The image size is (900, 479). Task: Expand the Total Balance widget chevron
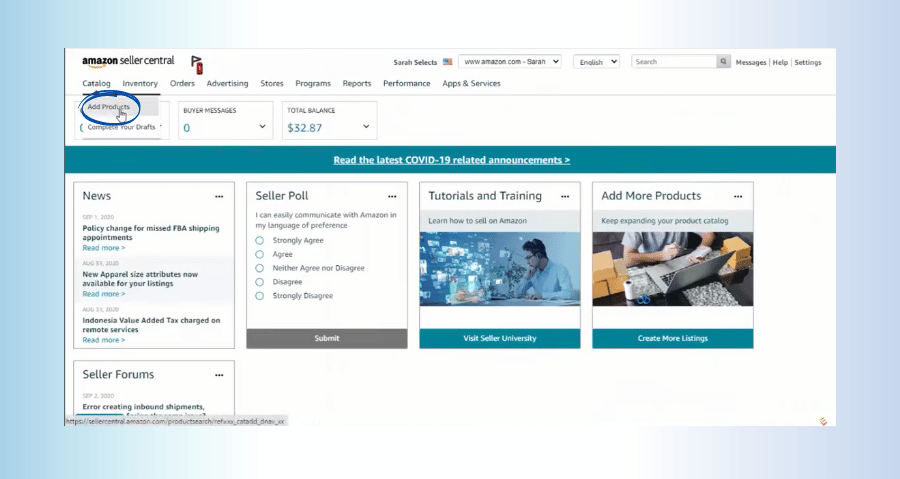366,126
